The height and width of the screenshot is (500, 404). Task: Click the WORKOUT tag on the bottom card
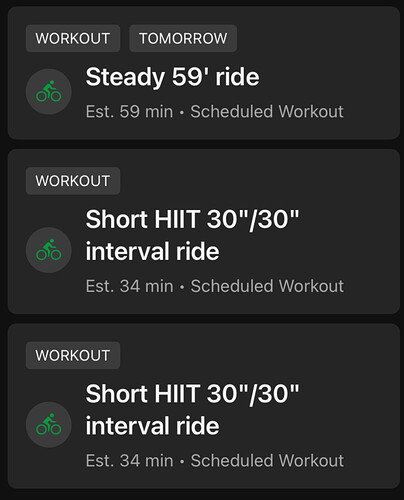tap(73, 355)
